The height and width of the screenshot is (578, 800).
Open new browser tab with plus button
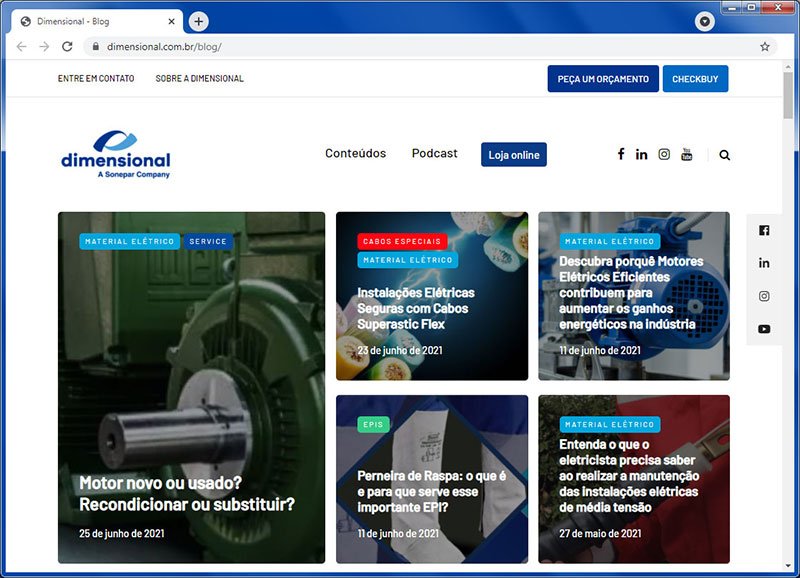(x=199, y=21)
